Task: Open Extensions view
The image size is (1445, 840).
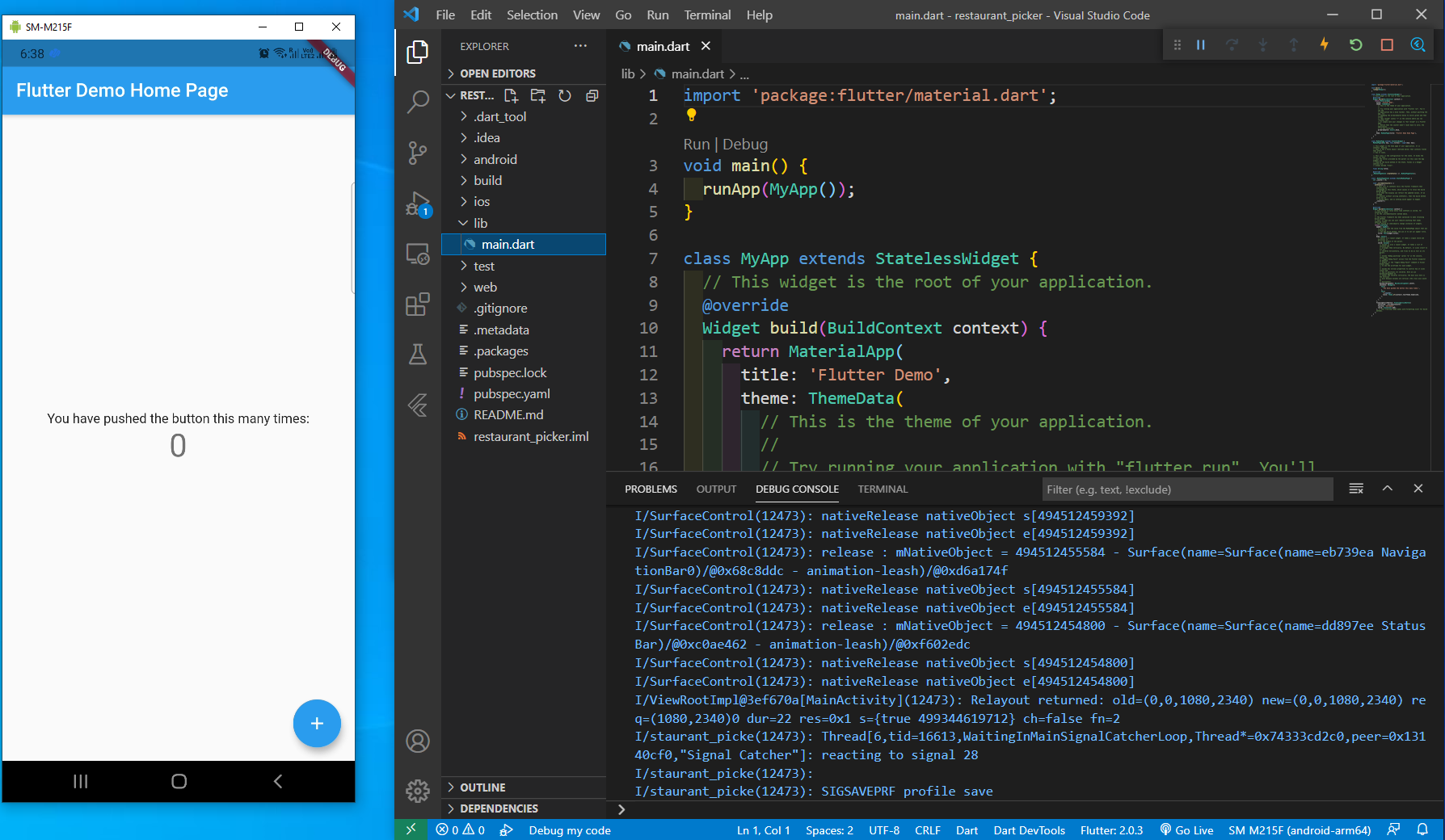Action: click(417, 304)
